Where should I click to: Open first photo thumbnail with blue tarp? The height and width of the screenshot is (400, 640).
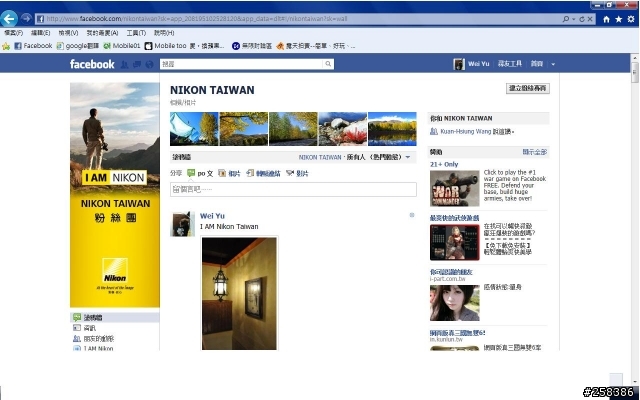(194, 129)
